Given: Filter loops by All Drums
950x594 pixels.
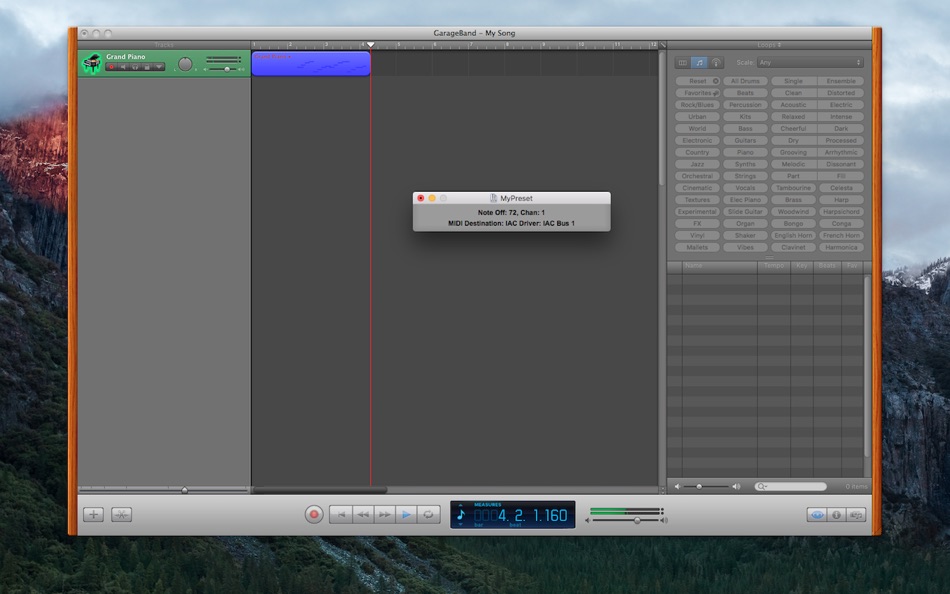Looking at the screenshot, I should 745,81.
